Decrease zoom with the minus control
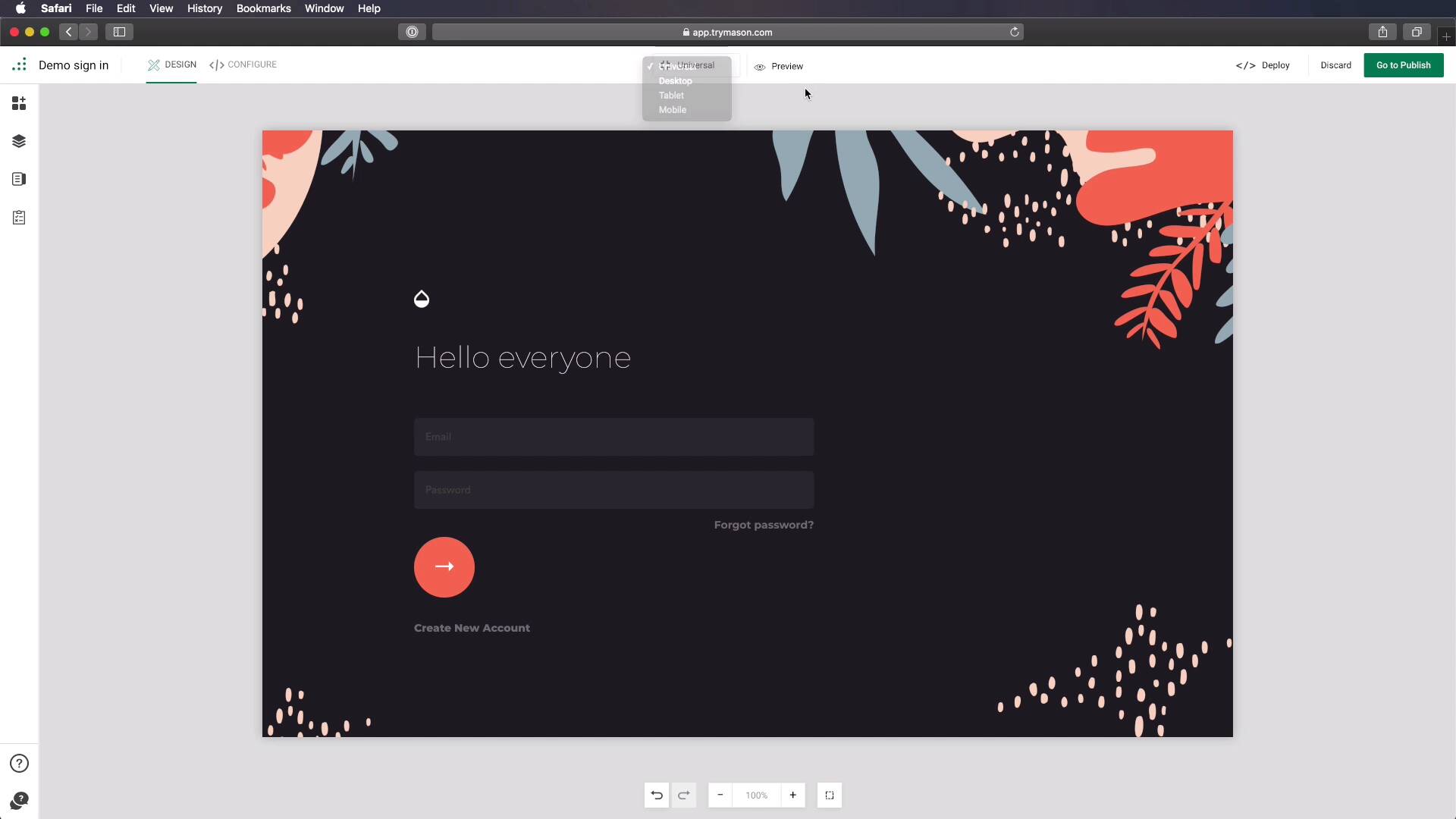 tap(719, 795)
